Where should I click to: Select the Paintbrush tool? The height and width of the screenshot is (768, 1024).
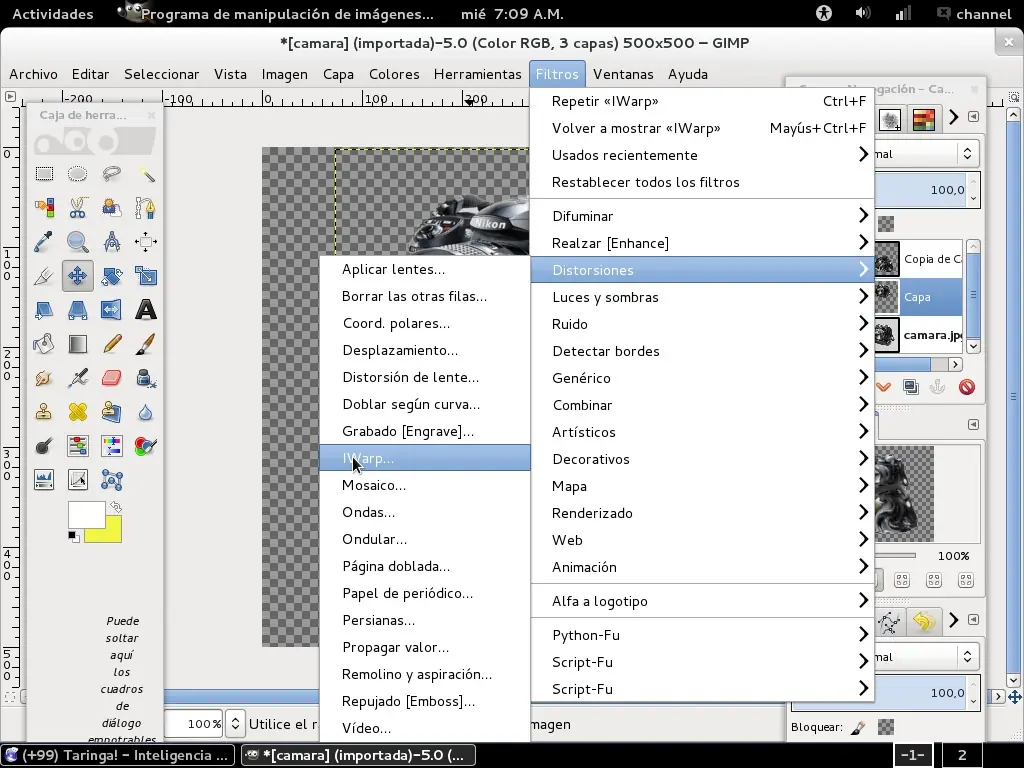(146, 344)
